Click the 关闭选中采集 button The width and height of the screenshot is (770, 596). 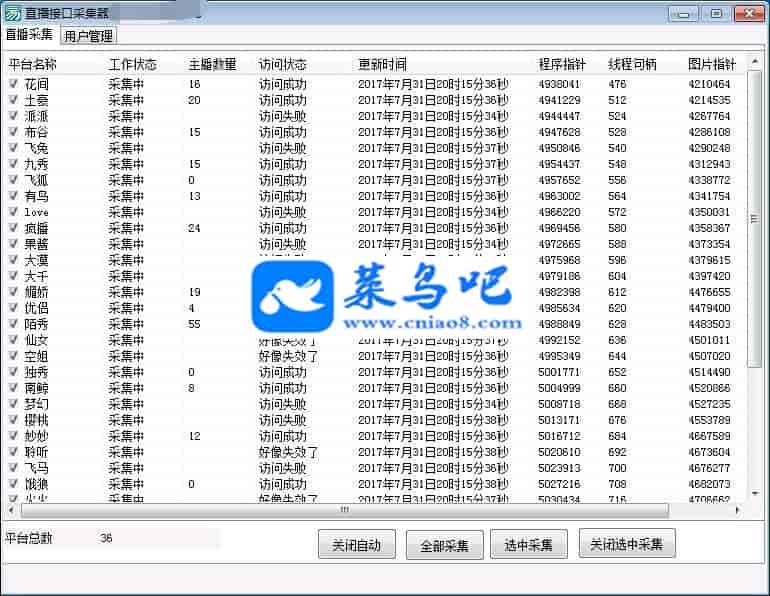(627, 543)
